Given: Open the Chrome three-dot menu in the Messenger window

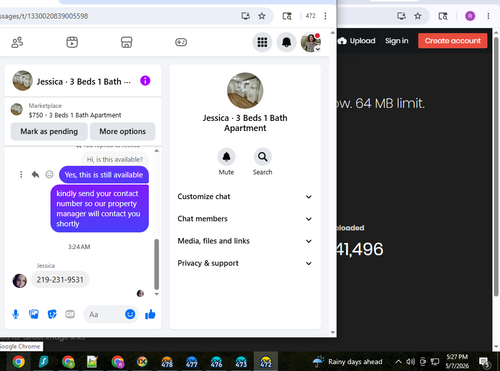Looking at the screenshot, I should click(x=325, y=16).
